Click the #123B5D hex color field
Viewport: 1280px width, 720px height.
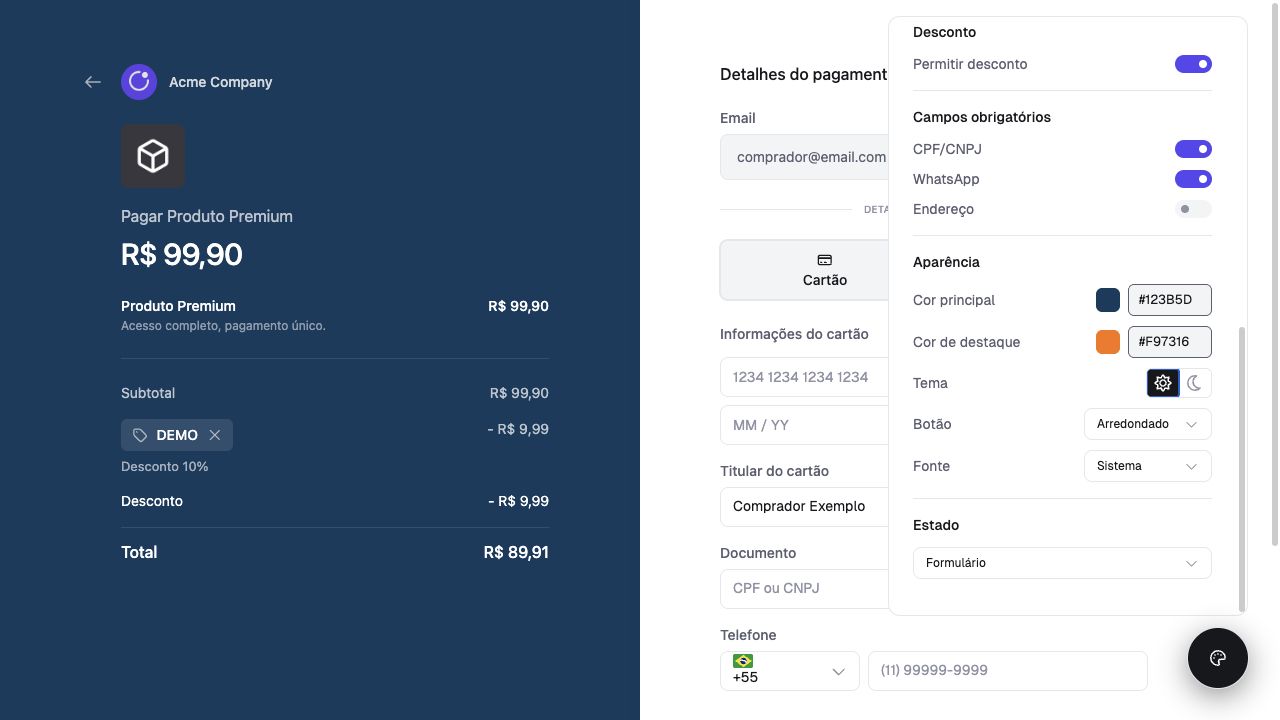pyautogui.click(x=1170, y=300)
